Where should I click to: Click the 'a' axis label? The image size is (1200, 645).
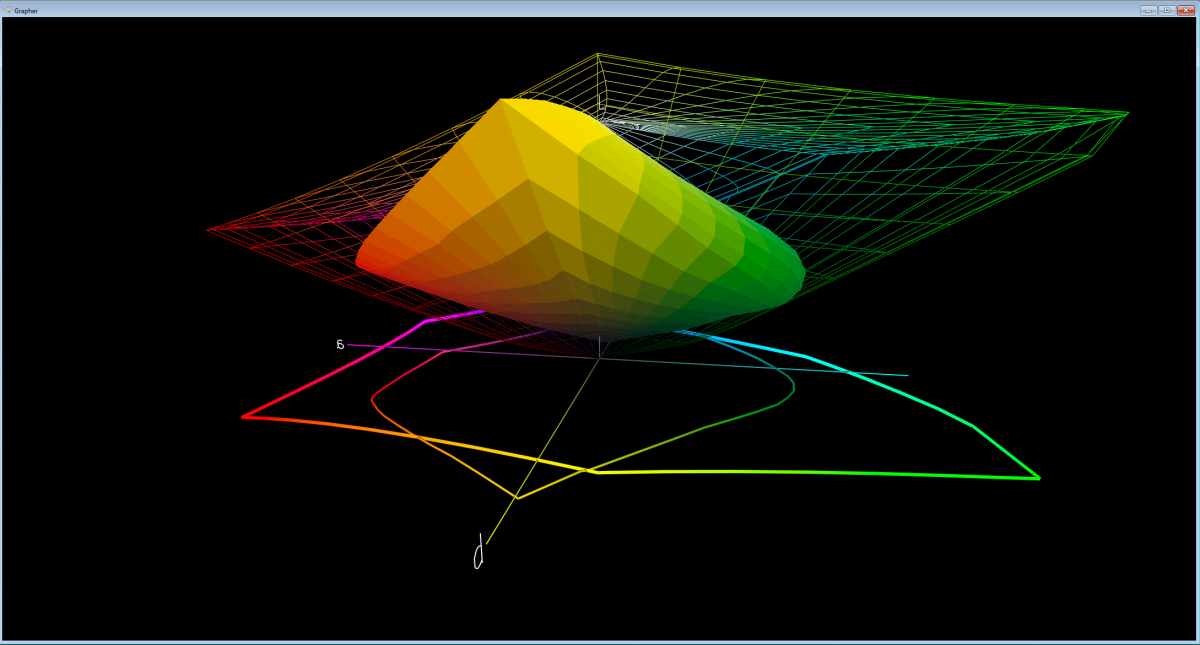pyautogui.click(x=340, y=344)
